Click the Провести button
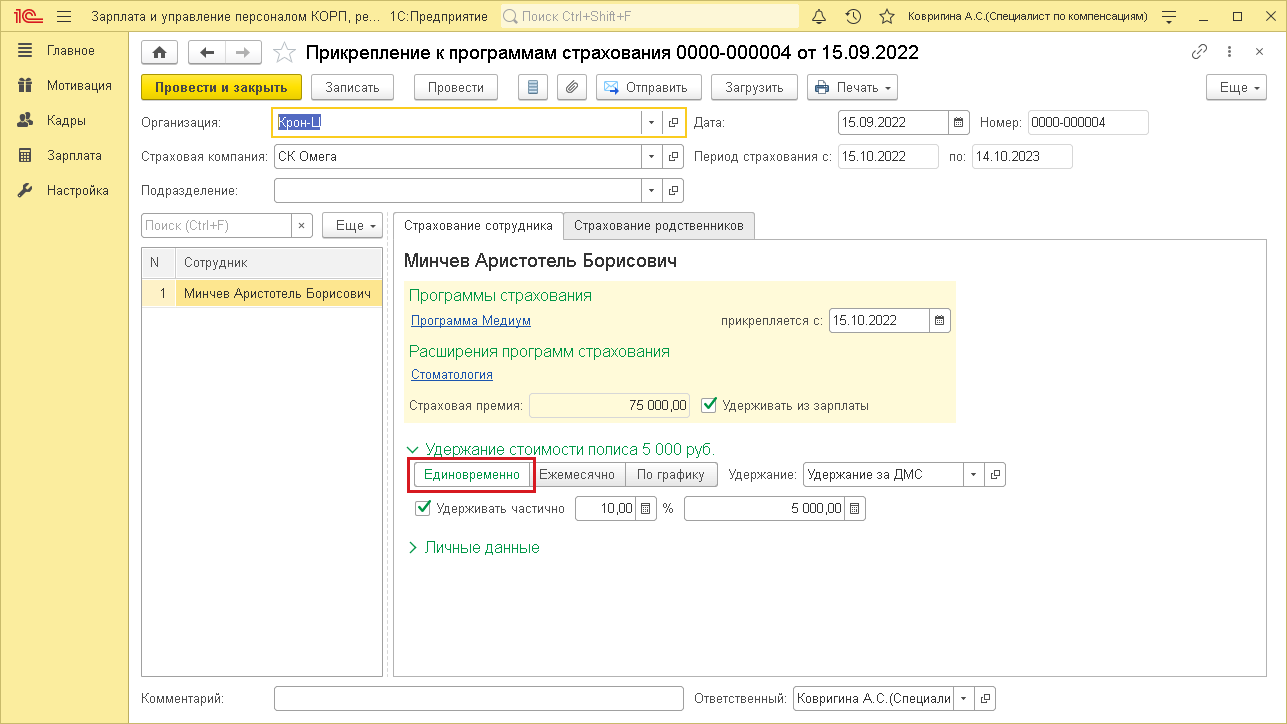Viewport: 1287px width, 724px height. pyautogui.click(x=456, y=87)
